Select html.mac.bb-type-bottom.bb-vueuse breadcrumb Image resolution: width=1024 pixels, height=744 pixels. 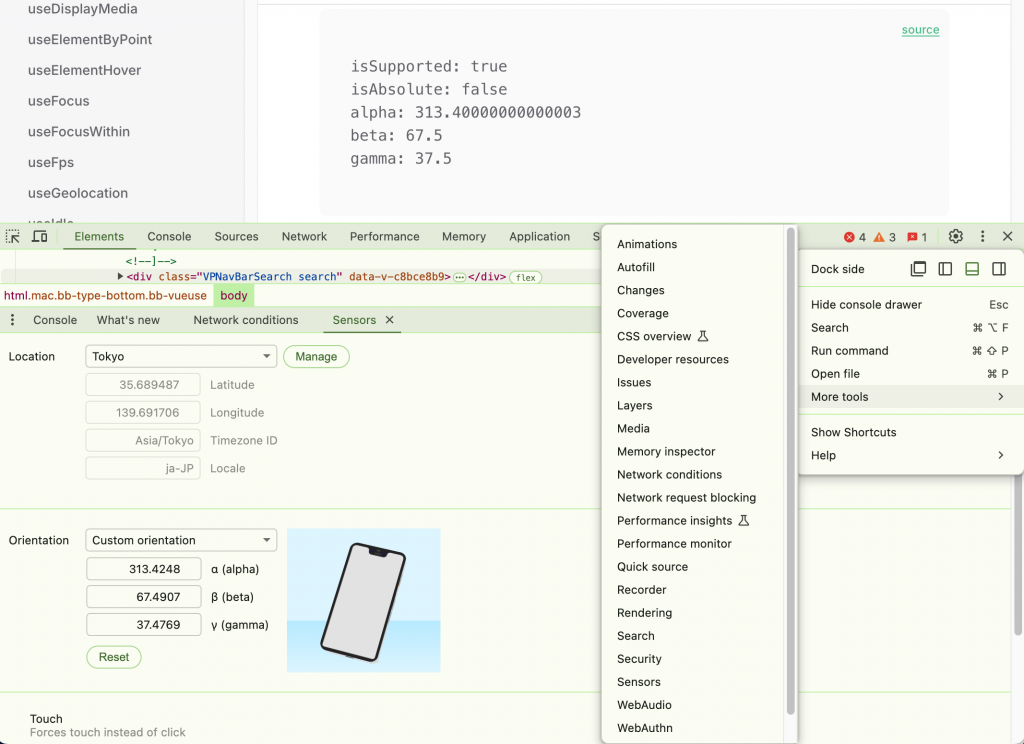tap(105, 295)
